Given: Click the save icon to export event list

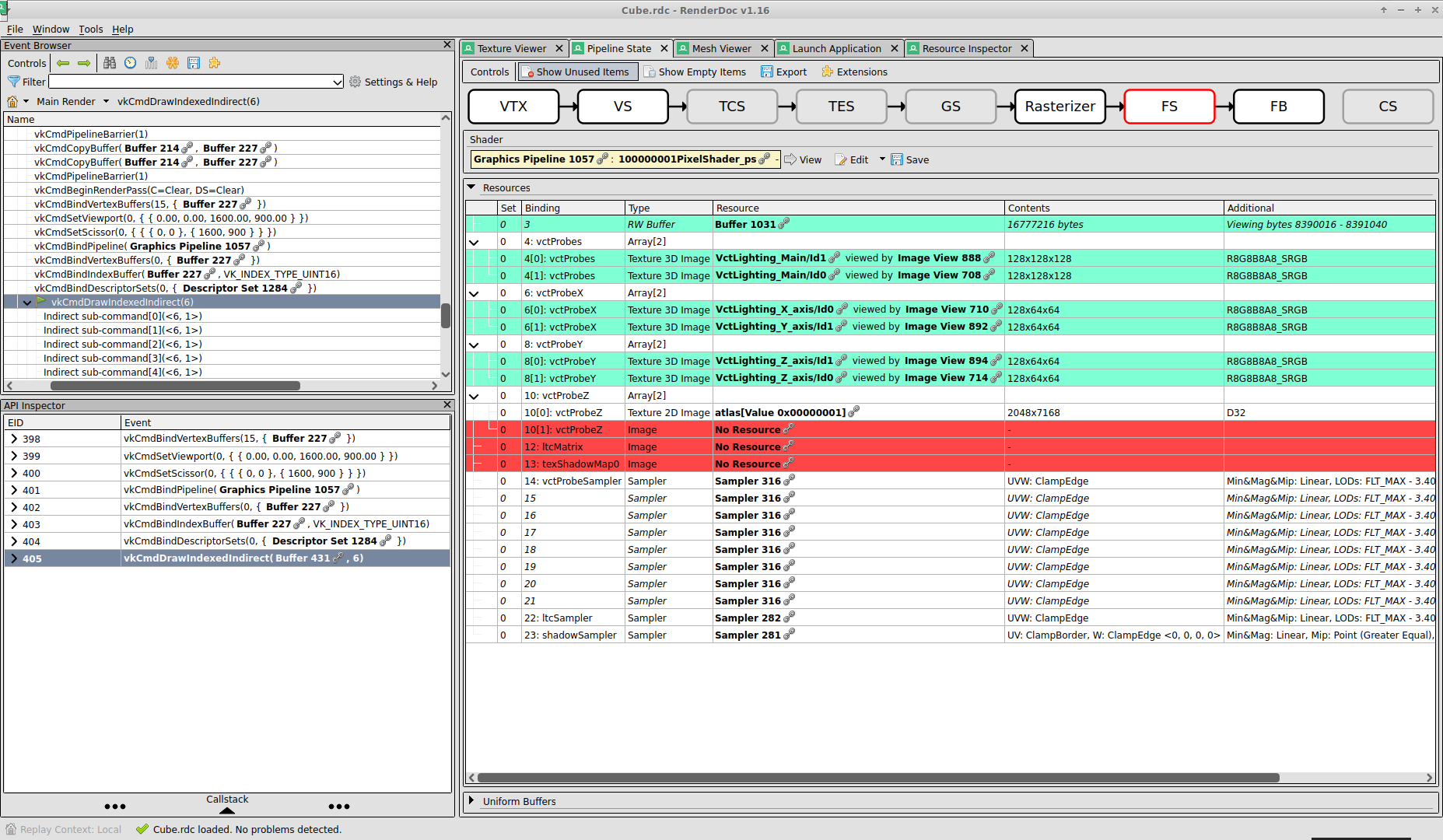Looking at the screenshot, I should (194, 63).
